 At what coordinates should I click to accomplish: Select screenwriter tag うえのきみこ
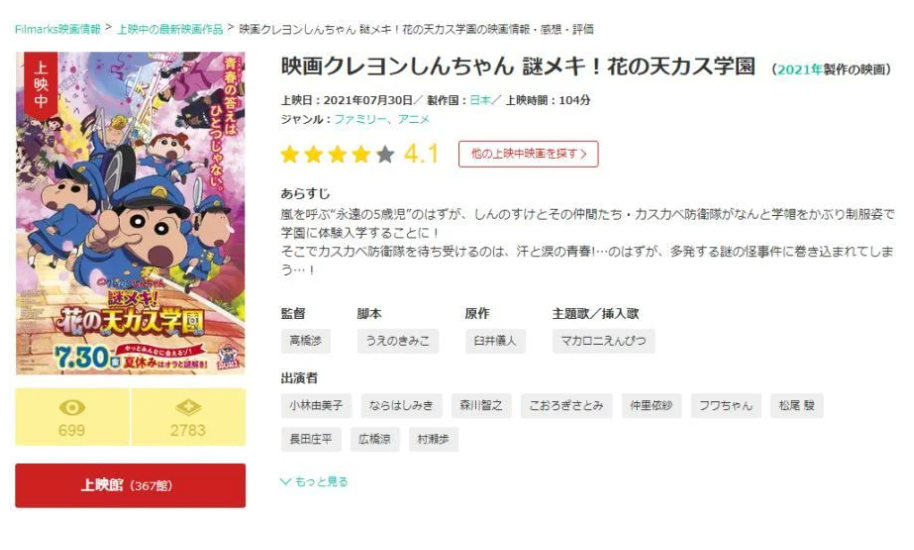398,341
